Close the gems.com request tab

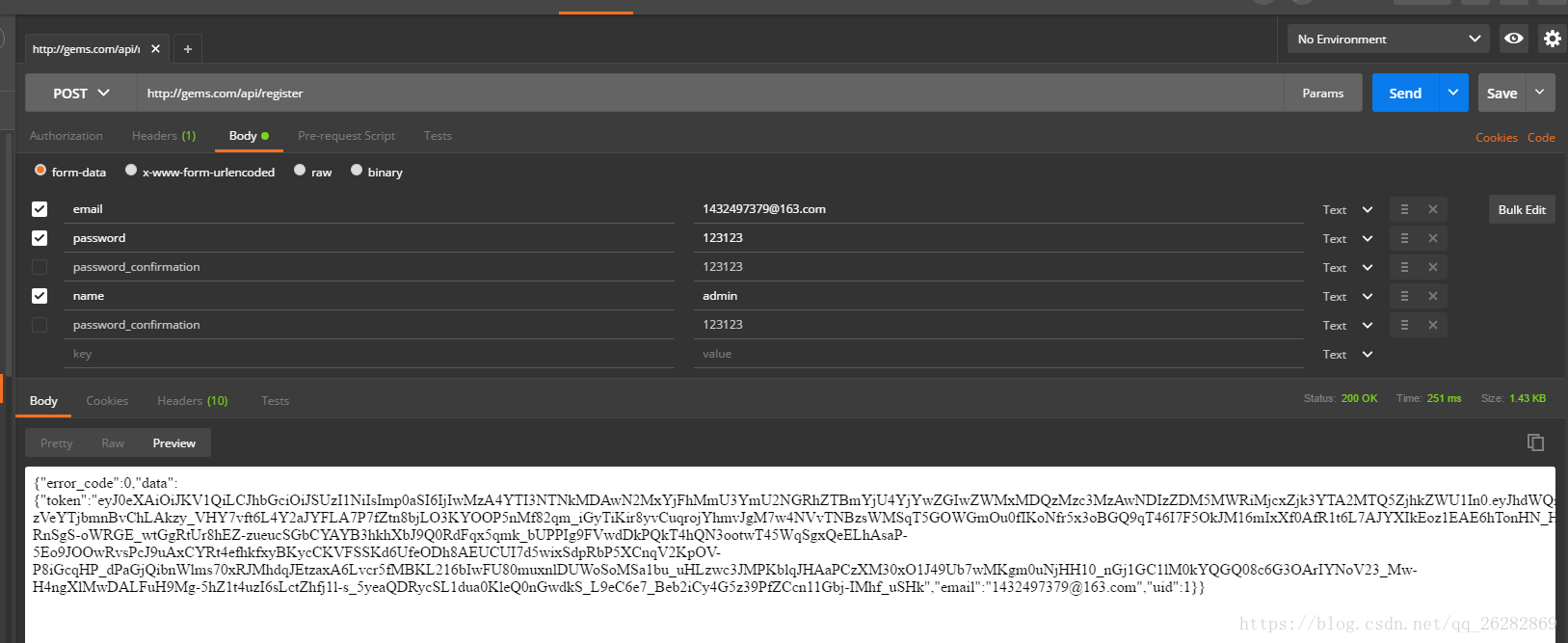(x=155, y=49)
